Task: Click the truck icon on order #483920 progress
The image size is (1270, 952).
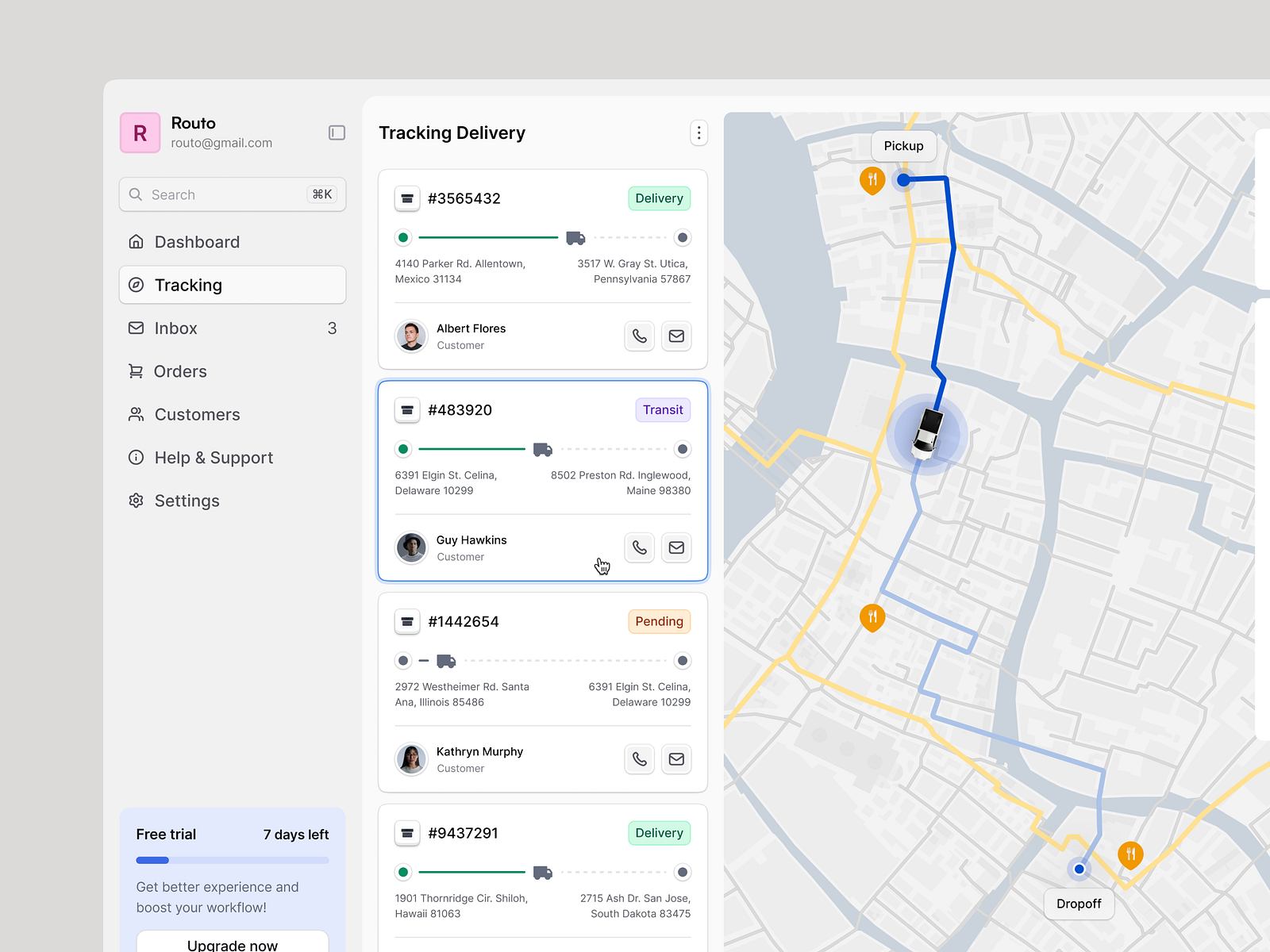Action: click(x=543, y=449)
